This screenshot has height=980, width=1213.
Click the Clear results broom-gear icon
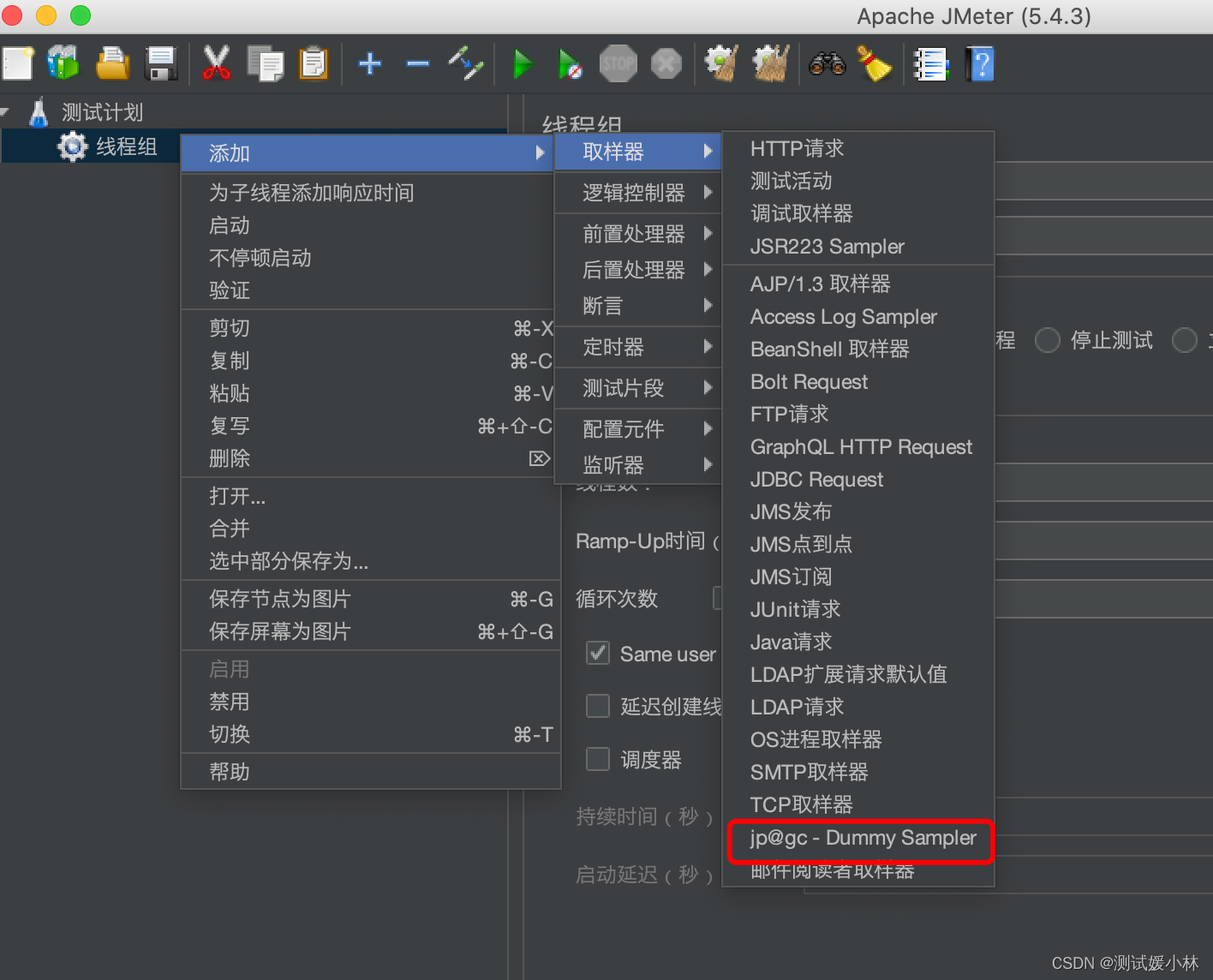click(x=721, y=64)
